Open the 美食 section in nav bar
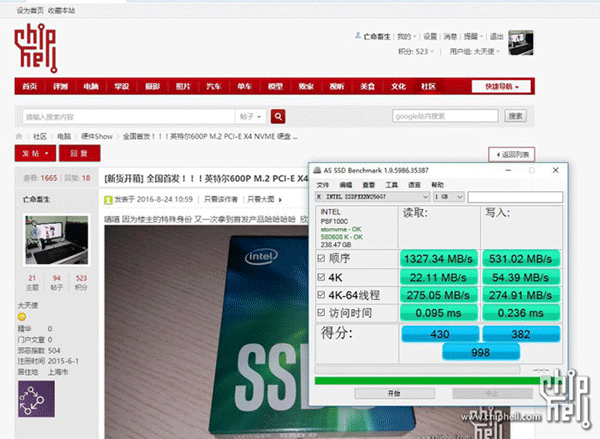The height and width of the screenshot is (439, 600). point(367,86)
